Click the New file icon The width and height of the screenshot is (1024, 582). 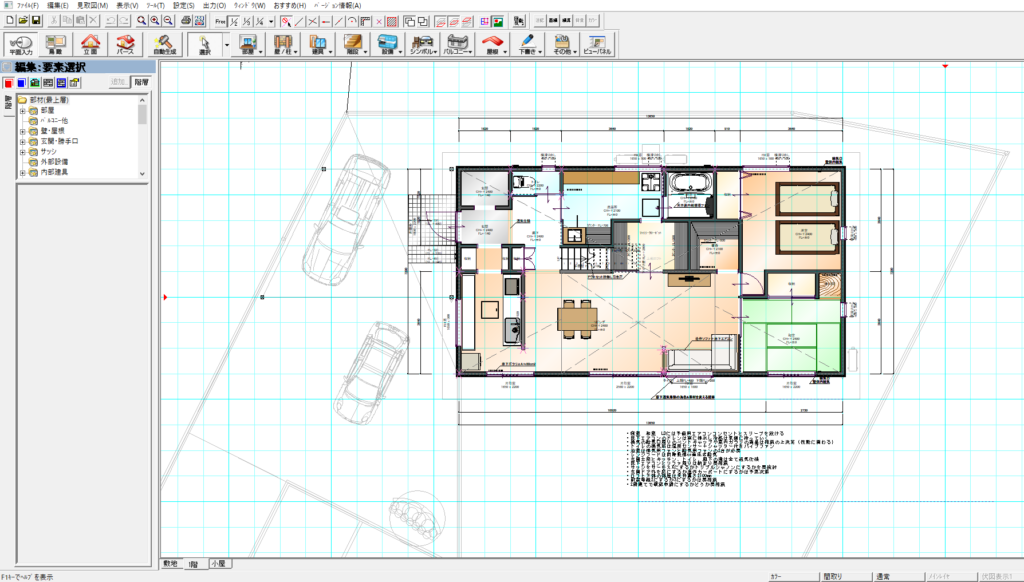pyautogui.click(x=10, y=21)
